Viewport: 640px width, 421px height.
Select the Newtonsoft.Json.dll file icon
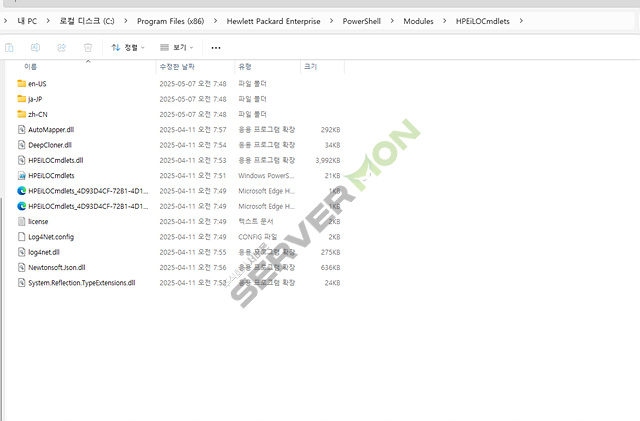[22, 267]
